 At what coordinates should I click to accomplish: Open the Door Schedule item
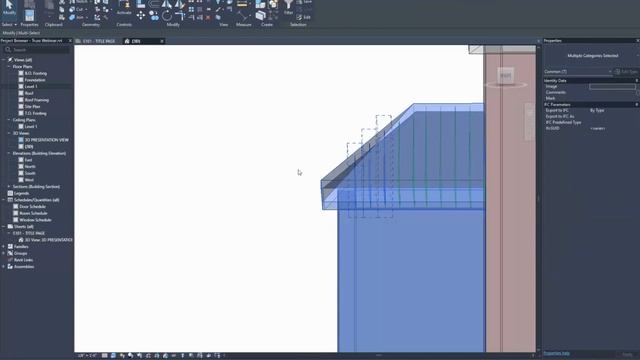click(33, 207)
